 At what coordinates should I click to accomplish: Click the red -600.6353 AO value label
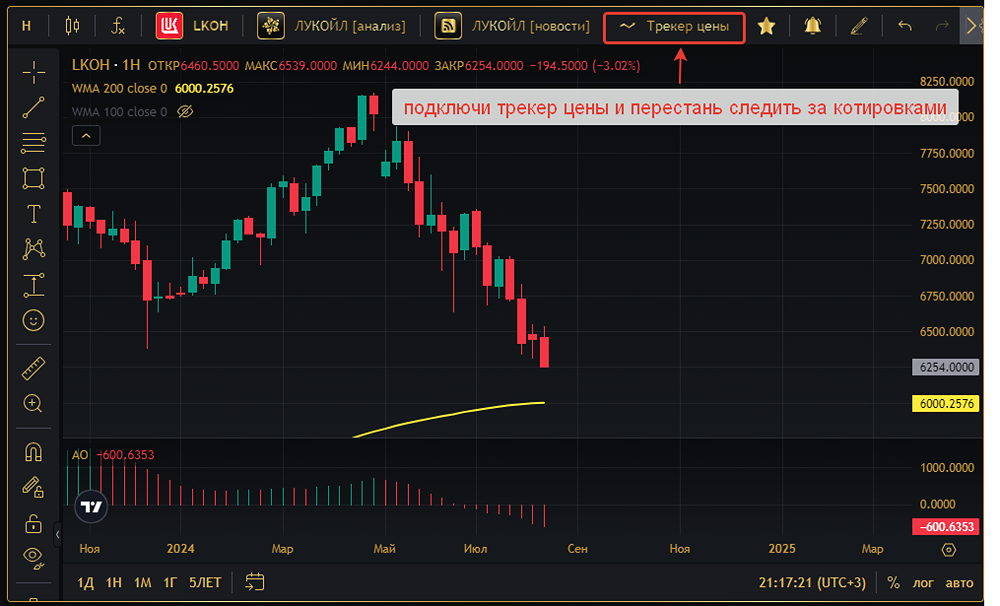945,527
